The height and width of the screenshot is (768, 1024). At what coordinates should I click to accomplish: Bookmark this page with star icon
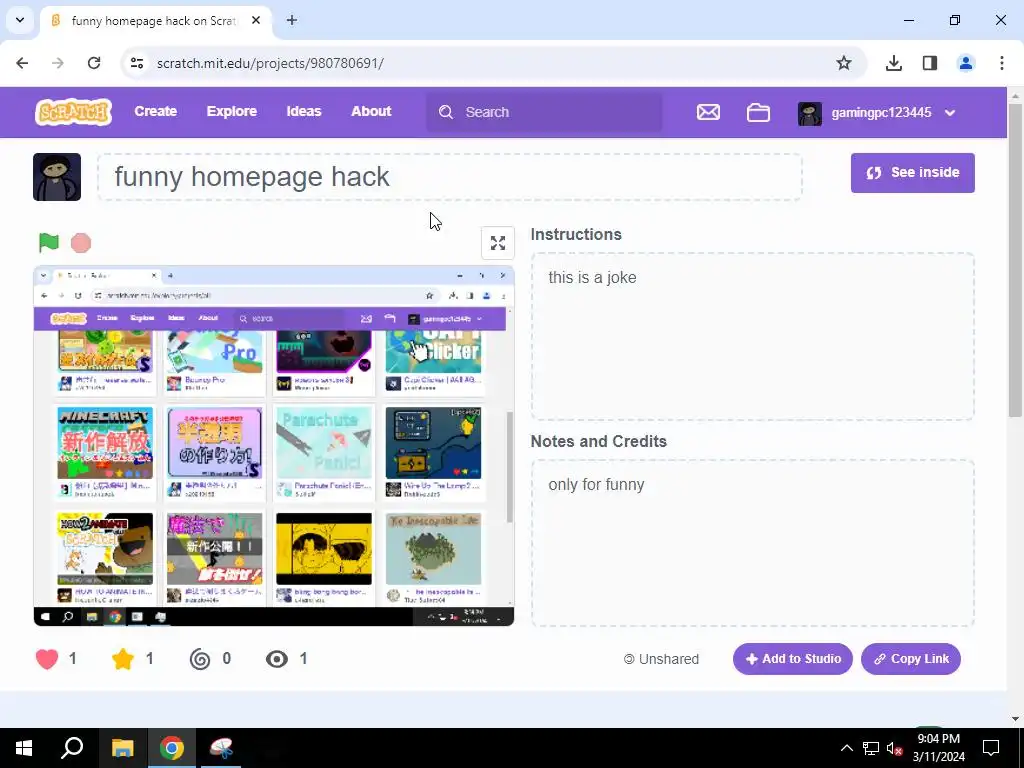click(844, 63)
